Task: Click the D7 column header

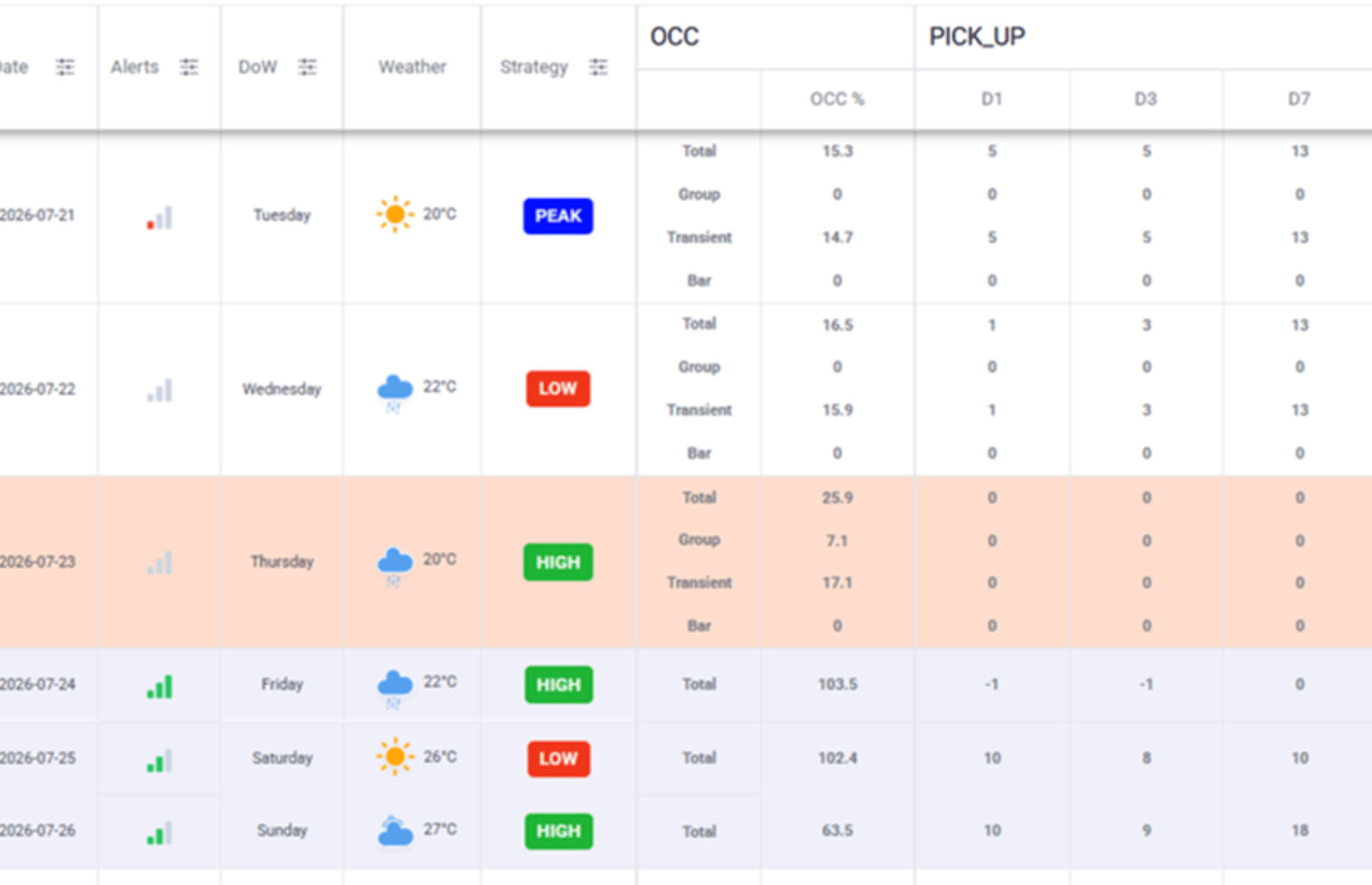Action: (1299, 99)
